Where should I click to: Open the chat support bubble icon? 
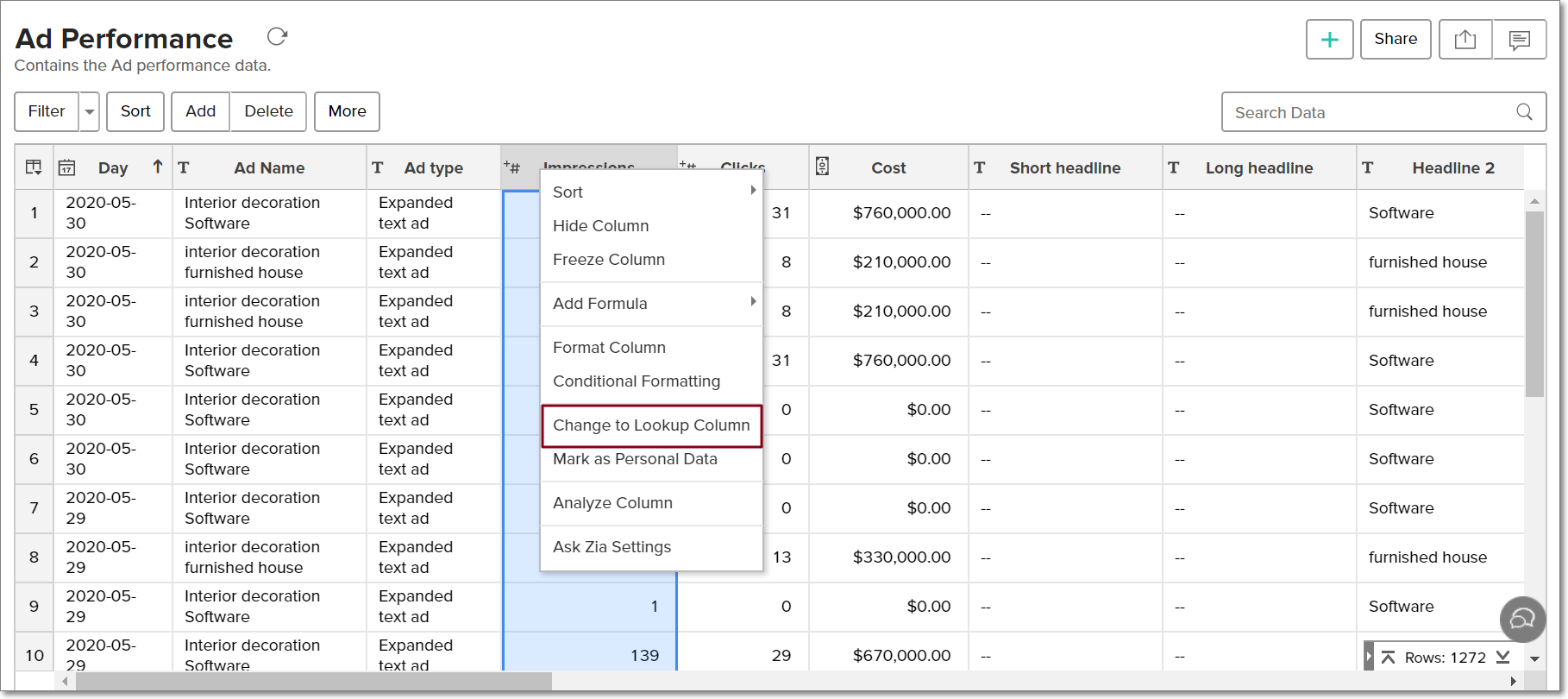(x=1522, y=619)
